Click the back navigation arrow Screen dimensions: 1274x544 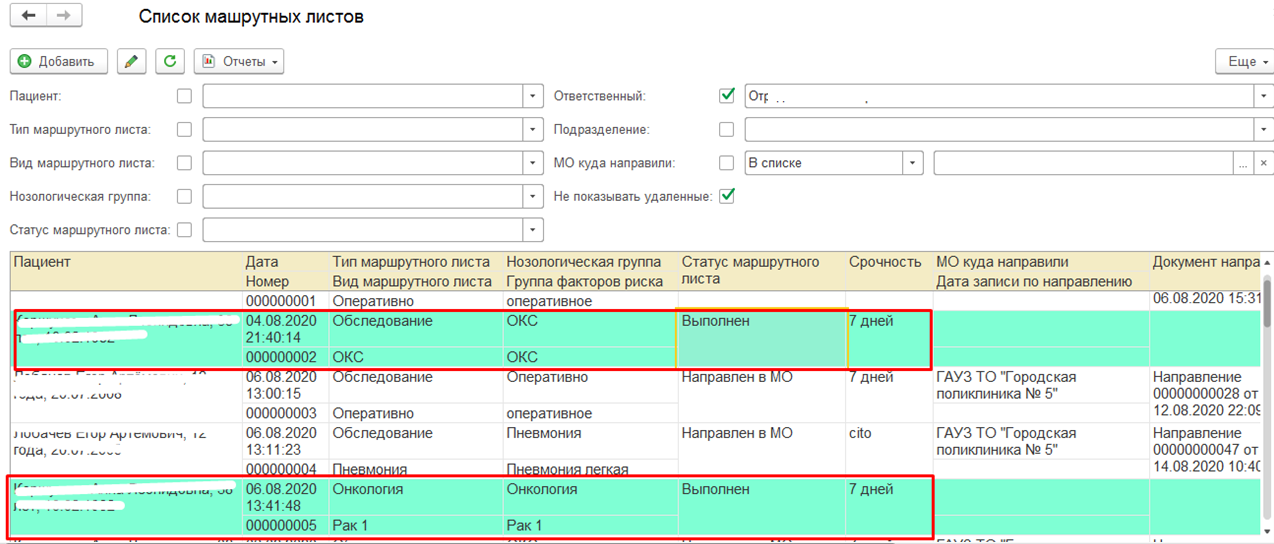coord(28,16)
